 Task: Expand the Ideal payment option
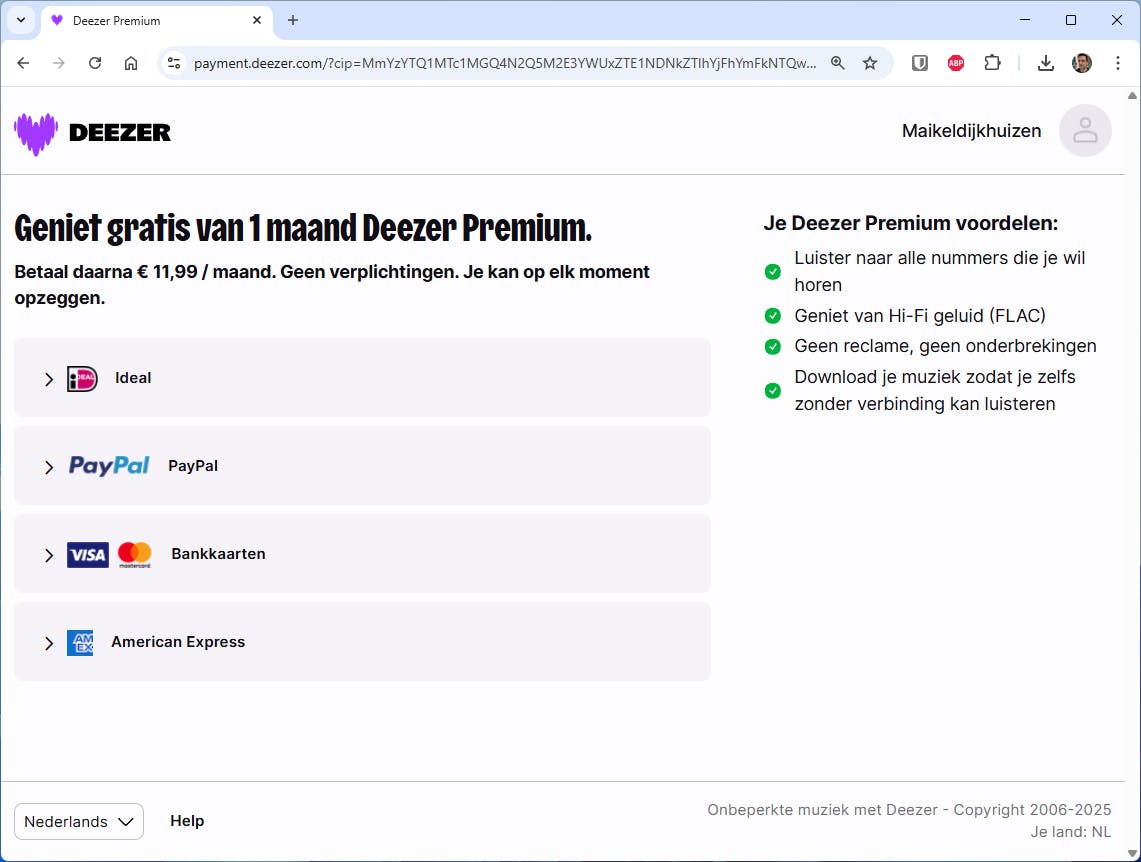48,378
